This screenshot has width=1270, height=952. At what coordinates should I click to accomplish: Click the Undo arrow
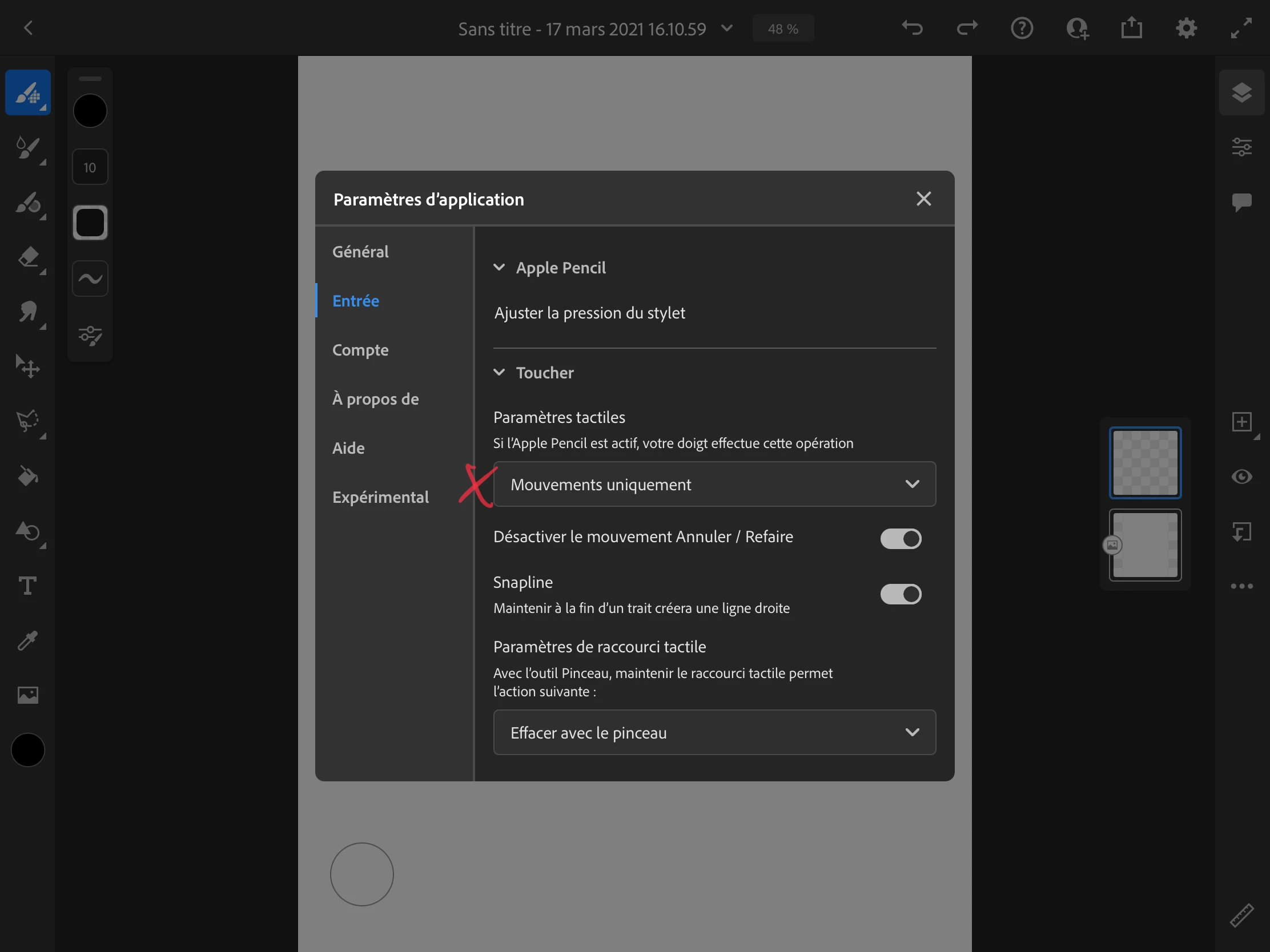tap(912, 27)
